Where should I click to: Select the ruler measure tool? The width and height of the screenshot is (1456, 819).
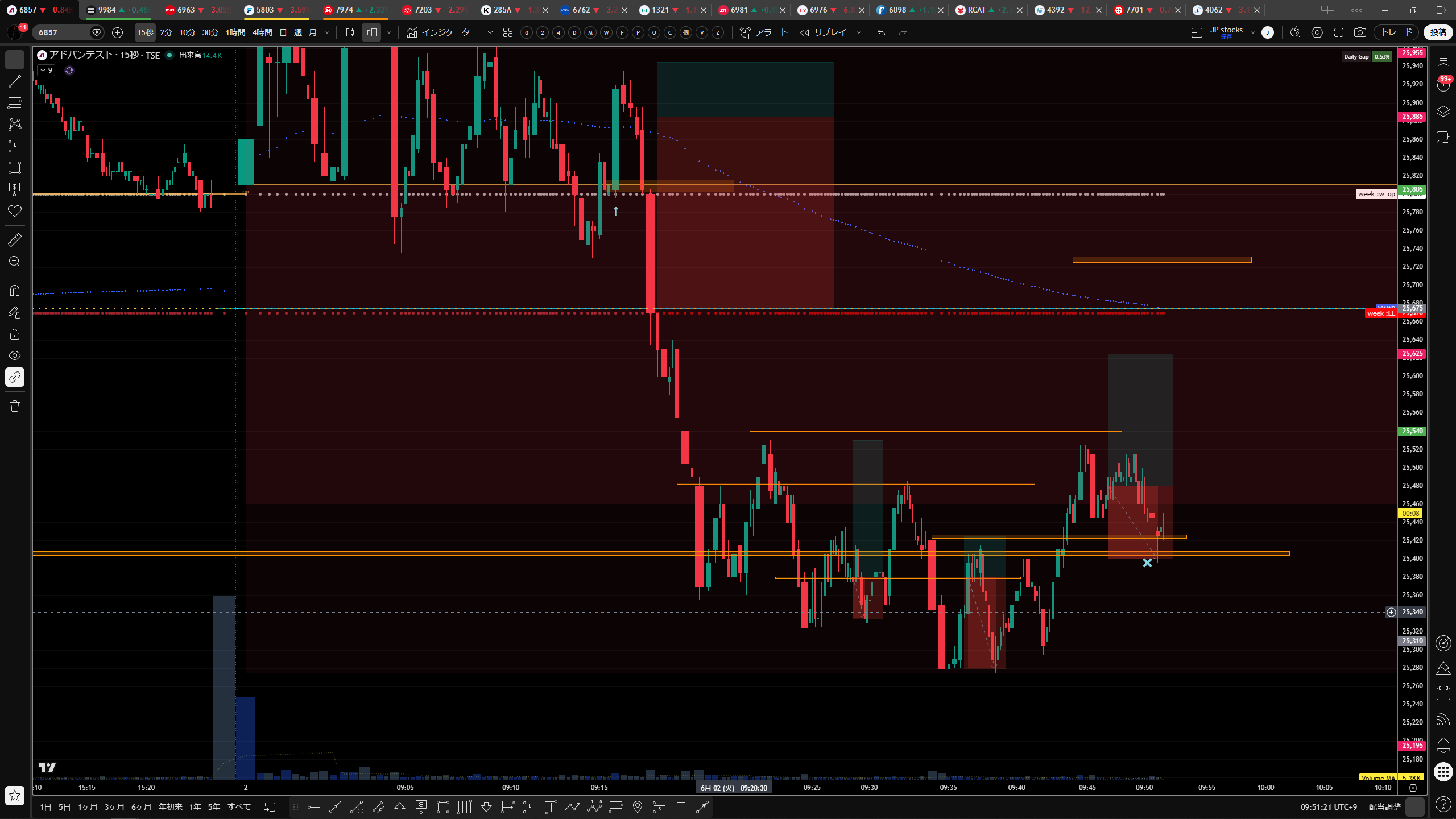pos(15,240)
